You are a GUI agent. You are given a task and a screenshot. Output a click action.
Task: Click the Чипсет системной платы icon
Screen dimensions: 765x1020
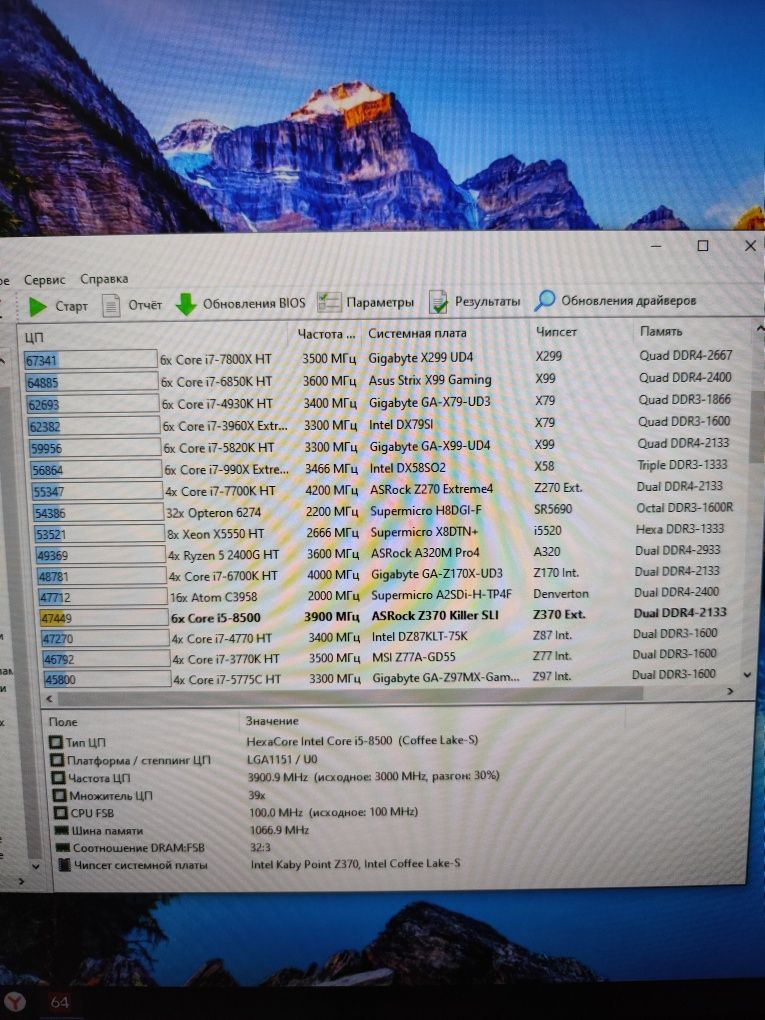pos(64,865)
